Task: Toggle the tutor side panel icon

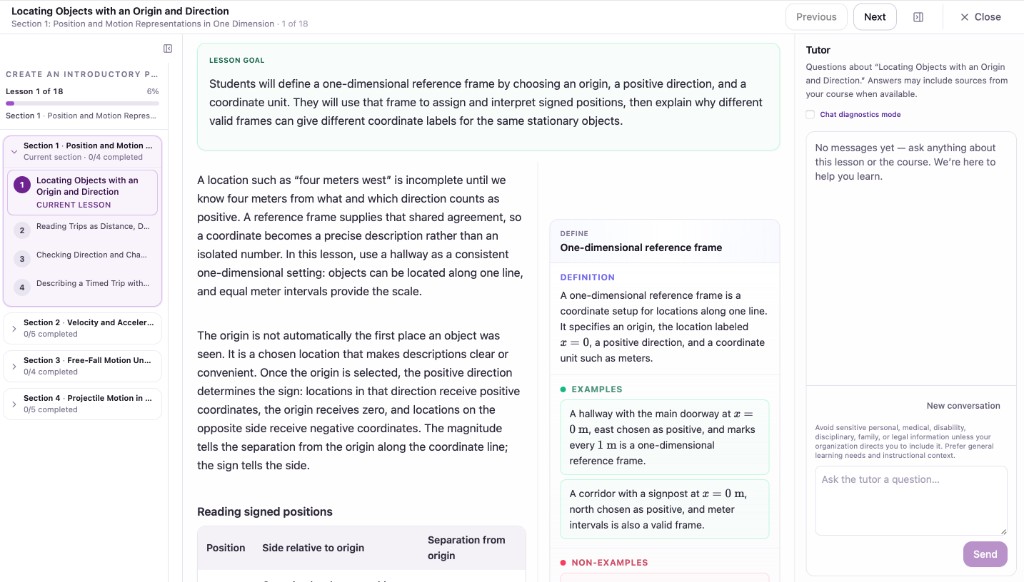Action: point(918,17)
